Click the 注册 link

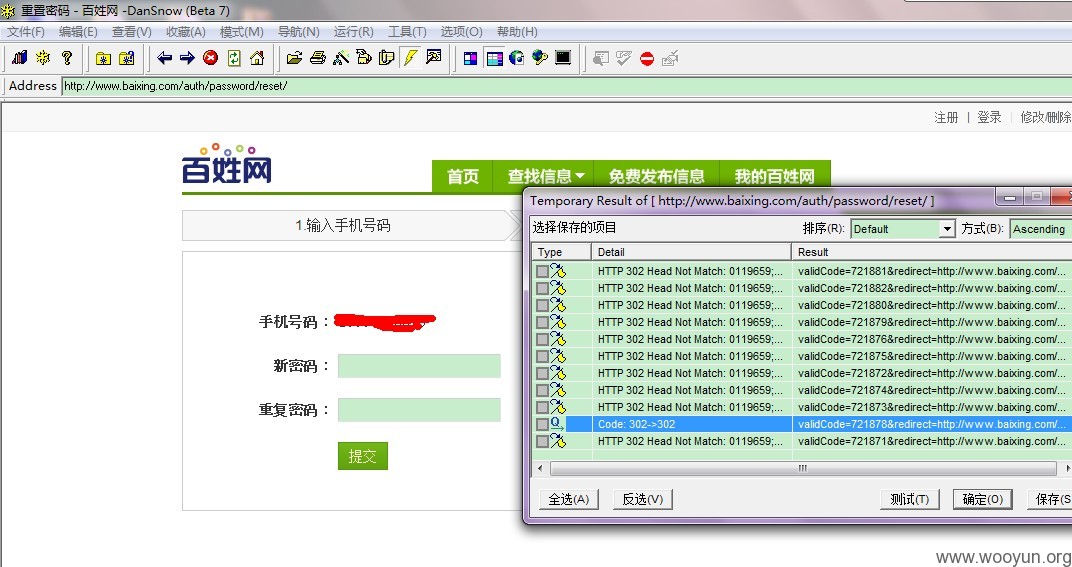click(946, 118)
